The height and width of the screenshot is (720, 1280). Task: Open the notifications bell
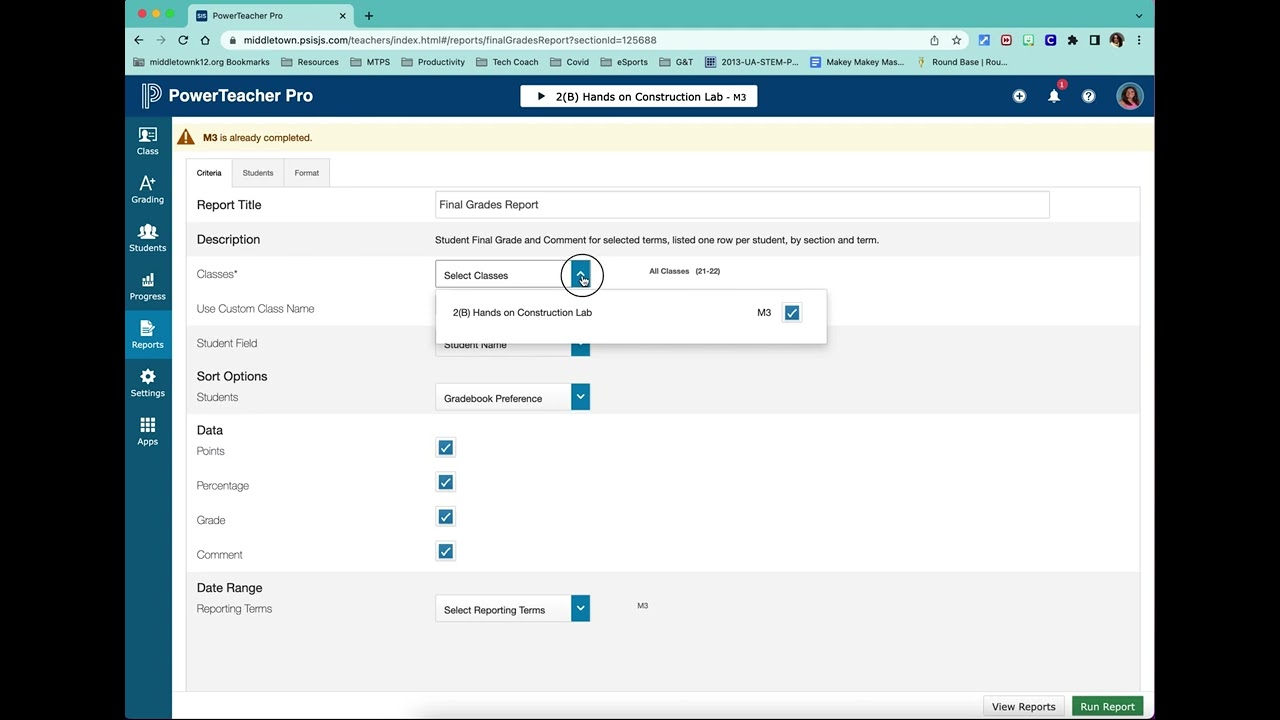point(1054,96)
